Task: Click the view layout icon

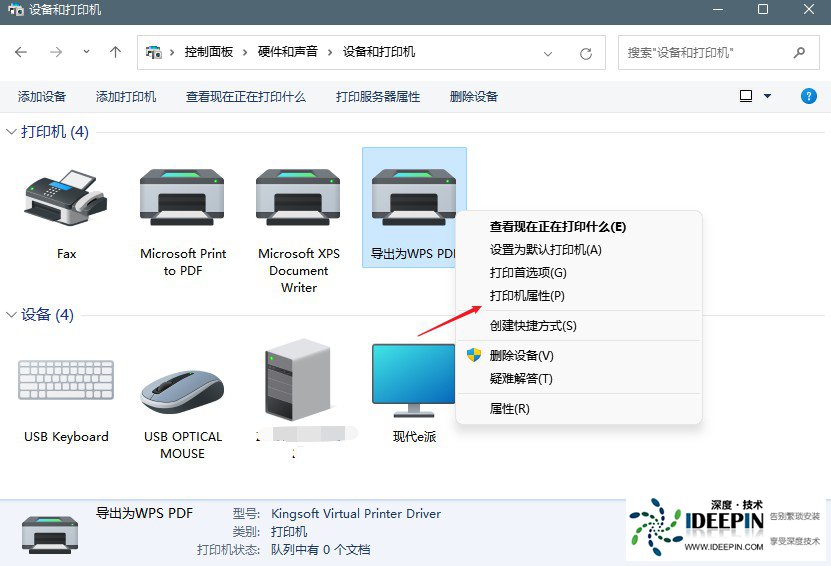Action: tap(746, 96)
